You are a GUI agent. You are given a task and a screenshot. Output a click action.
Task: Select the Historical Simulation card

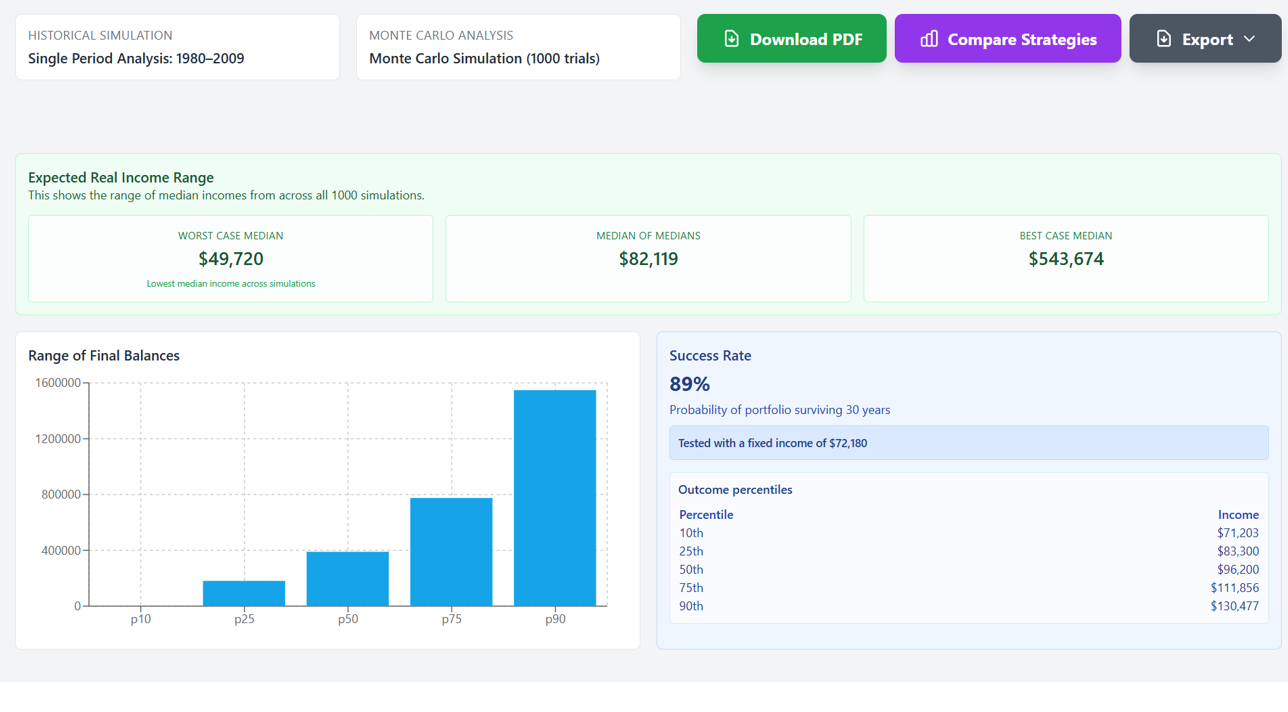[177, 47]
